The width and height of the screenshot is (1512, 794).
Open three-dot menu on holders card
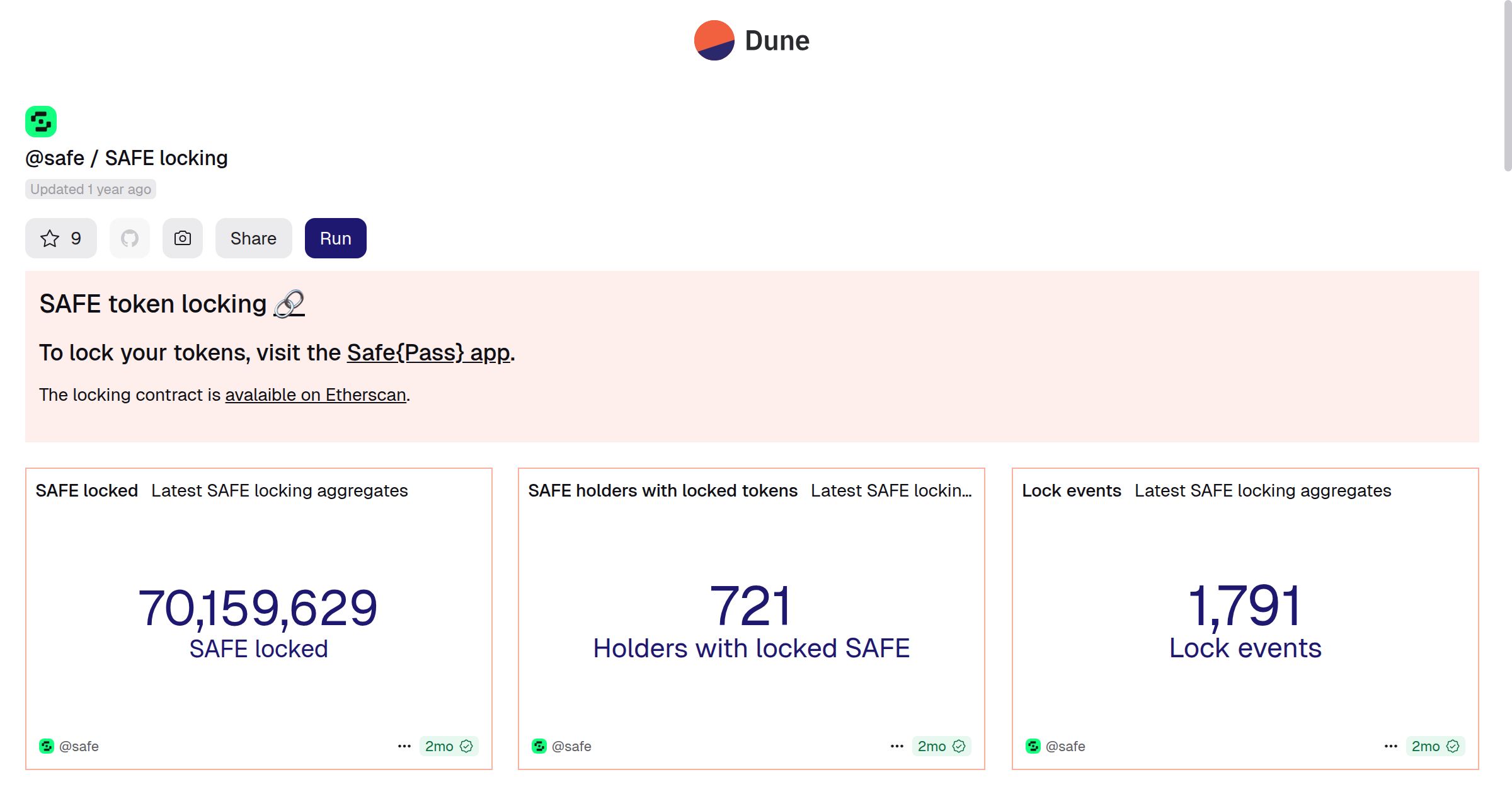[897, 746]
